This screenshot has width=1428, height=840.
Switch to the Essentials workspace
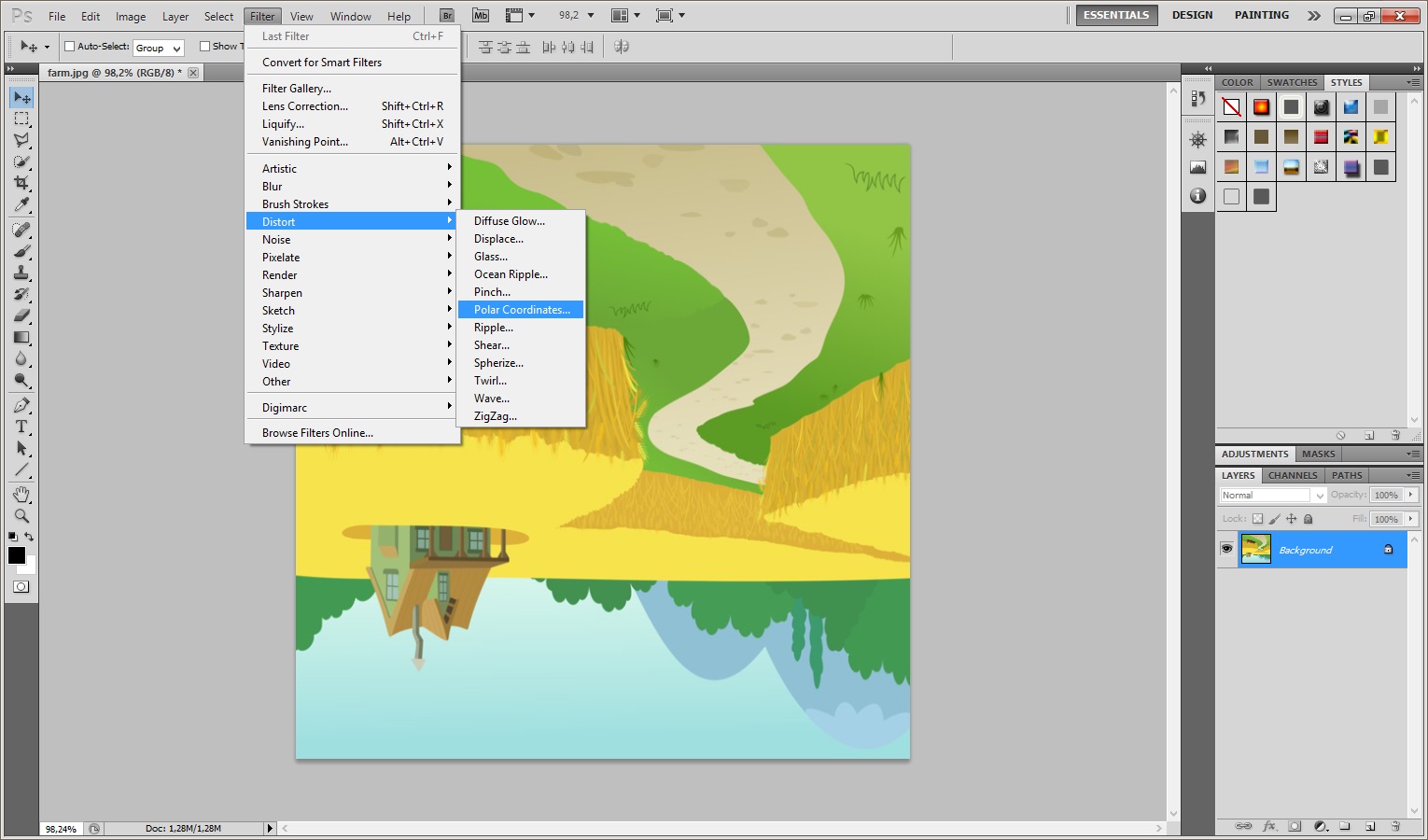(x=1116, y=16)
